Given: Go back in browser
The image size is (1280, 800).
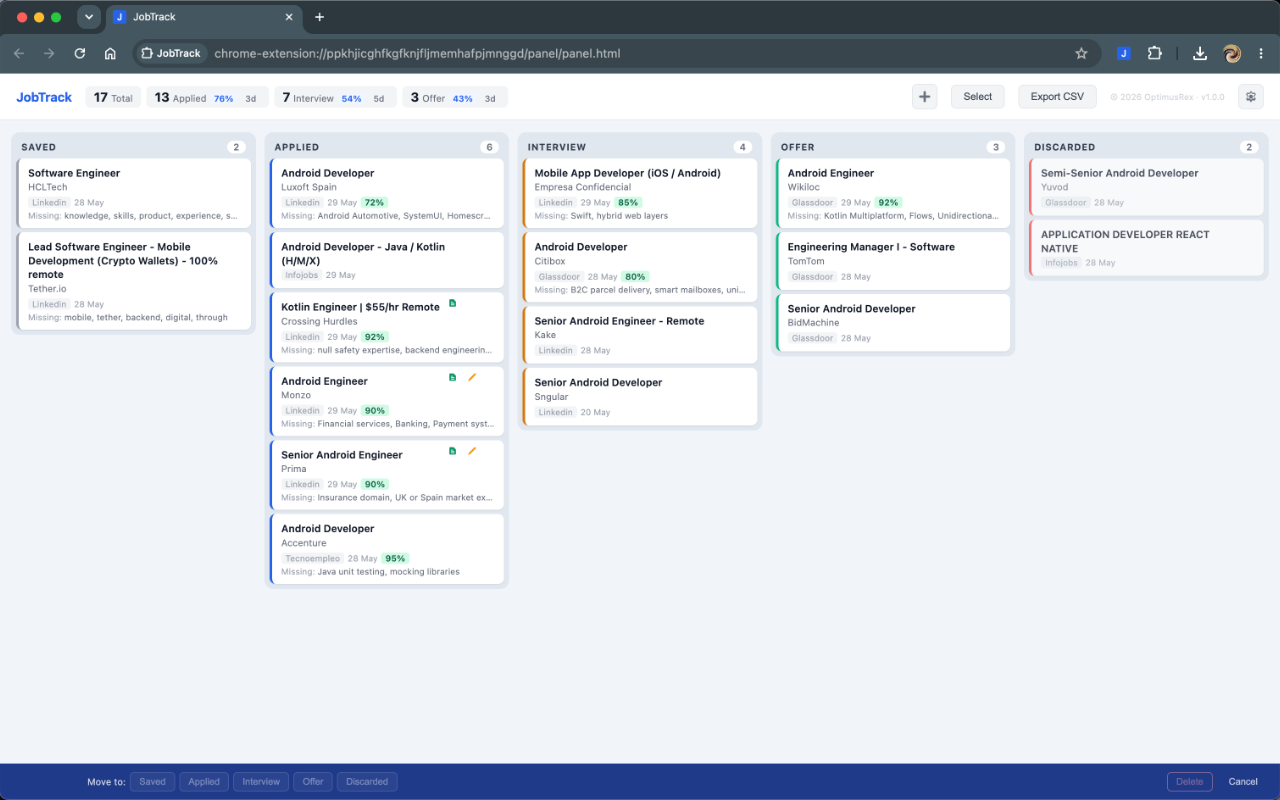Looking at the screenshot, I should coord(19,53).
